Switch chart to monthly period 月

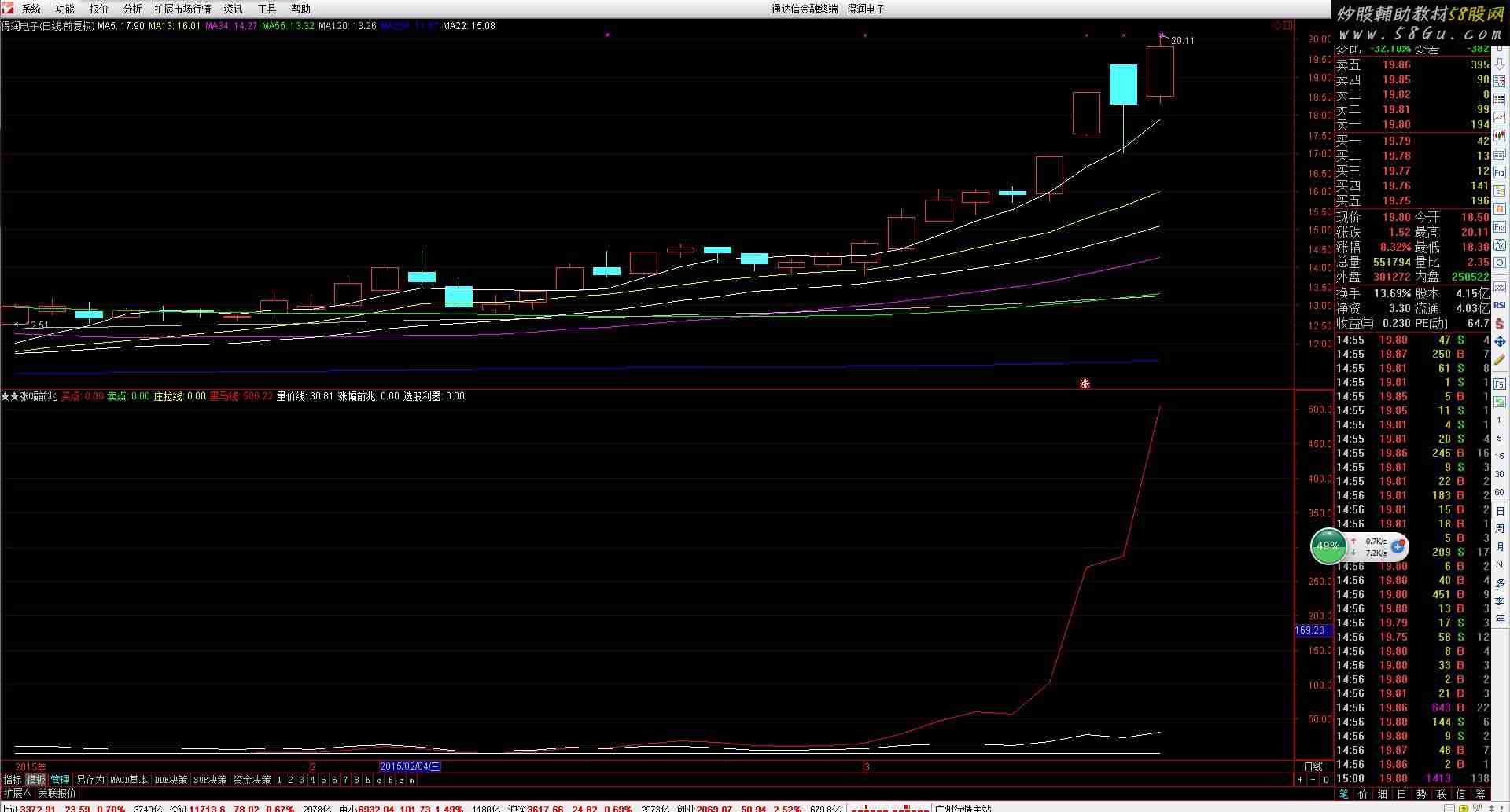[1500, 546]
